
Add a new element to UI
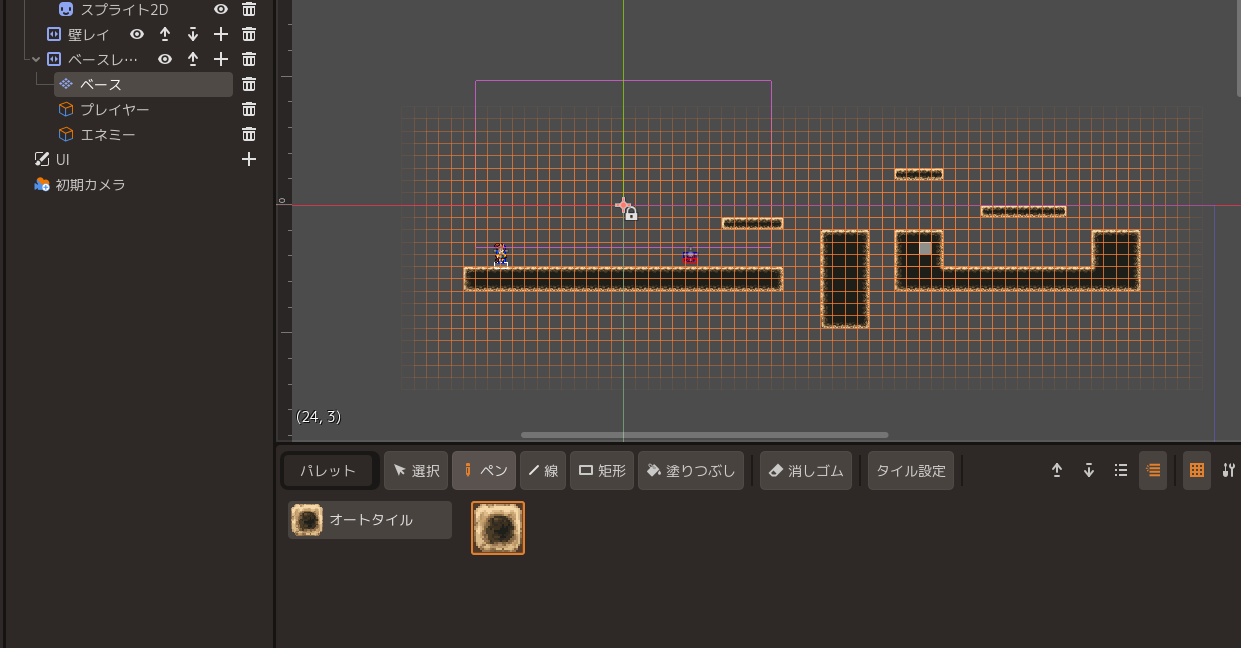pos(249,159)
